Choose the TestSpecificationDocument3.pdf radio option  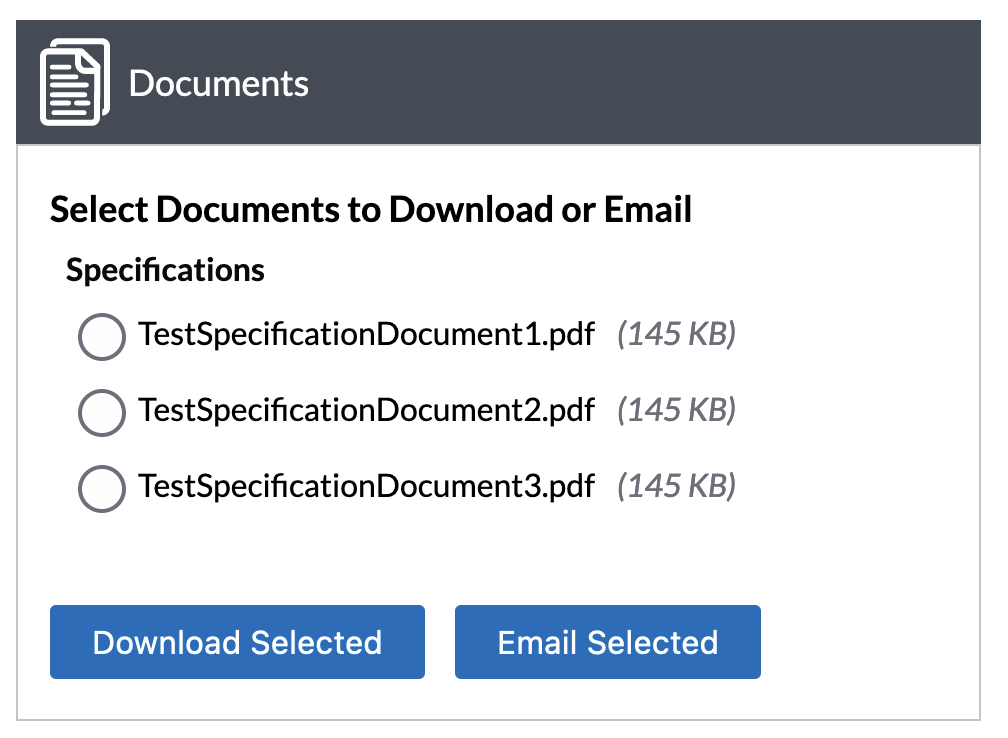(x=101, y=488)
